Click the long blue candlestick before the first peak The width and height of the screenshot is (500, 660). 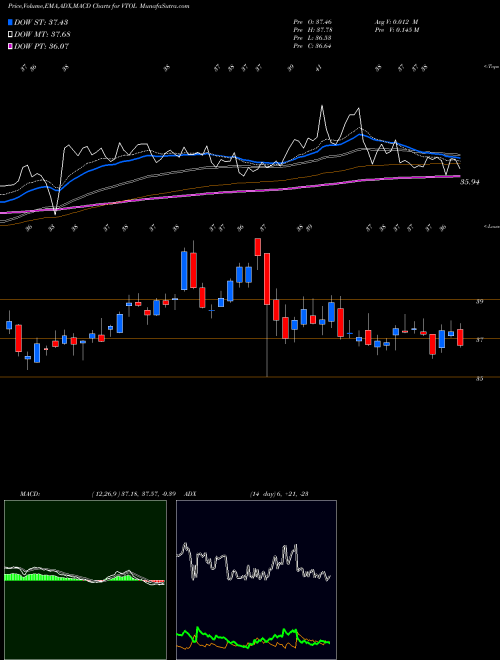pos(184,270)
